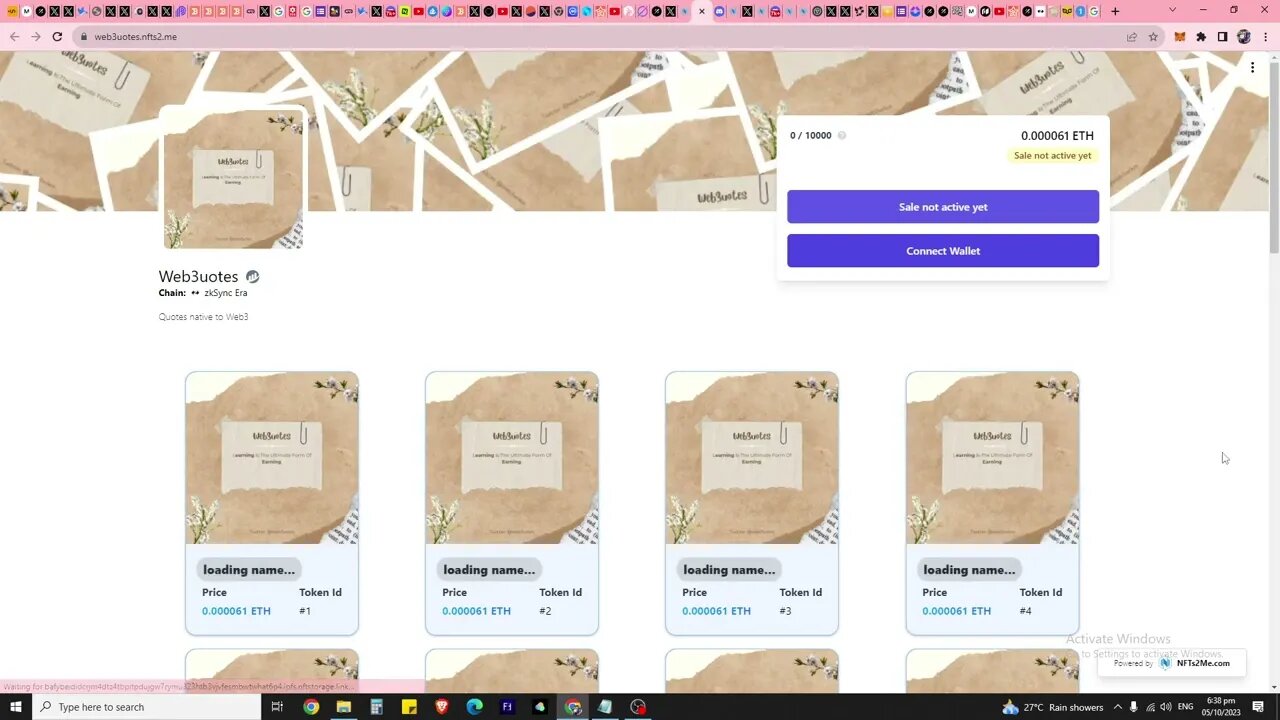Viewport: 1280px width, 720px height.
Task: Open Brave browser from taskbar
Action: point(442,707)
